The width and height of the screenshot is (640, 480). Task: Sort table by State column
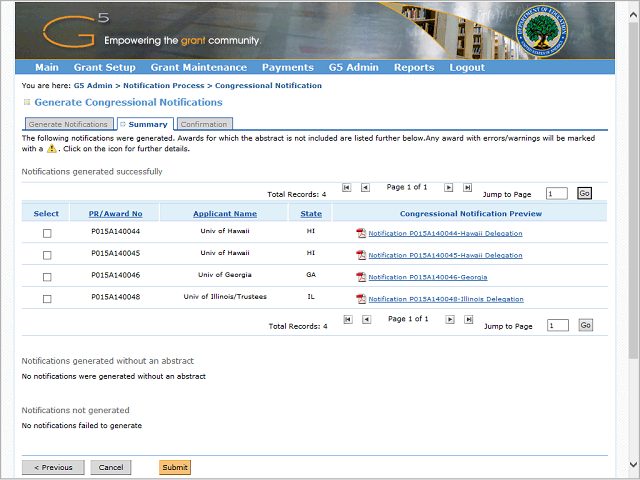coord(311,213)
